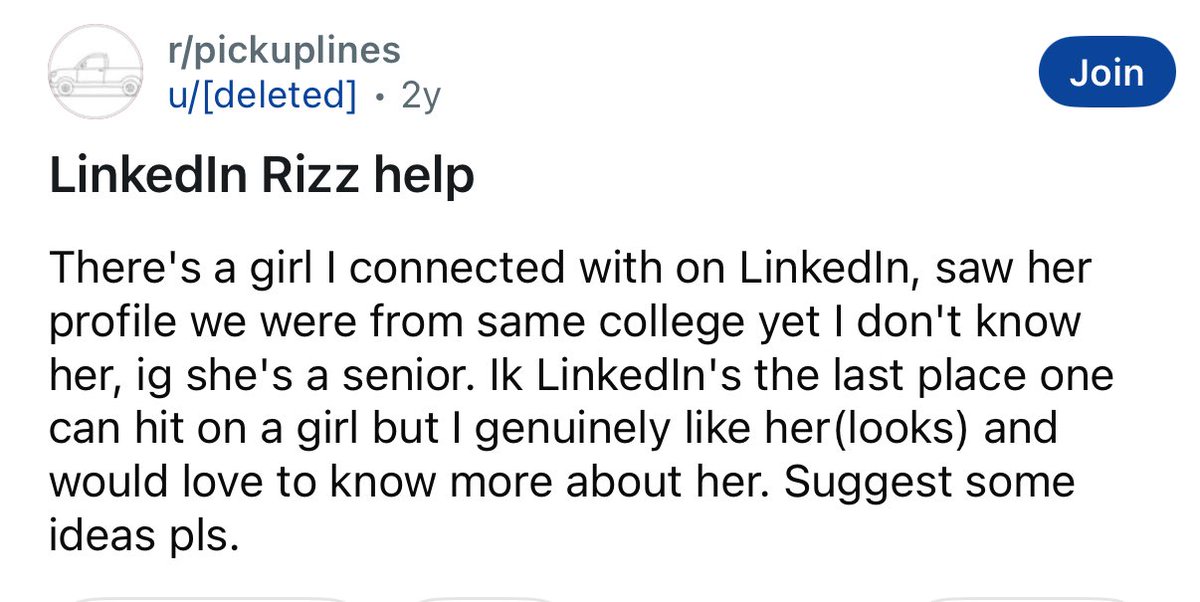This screenshot has height=602, width=1200.
Task: Click the partially visible comments pill below the post
Action: (x=483, y=598)
